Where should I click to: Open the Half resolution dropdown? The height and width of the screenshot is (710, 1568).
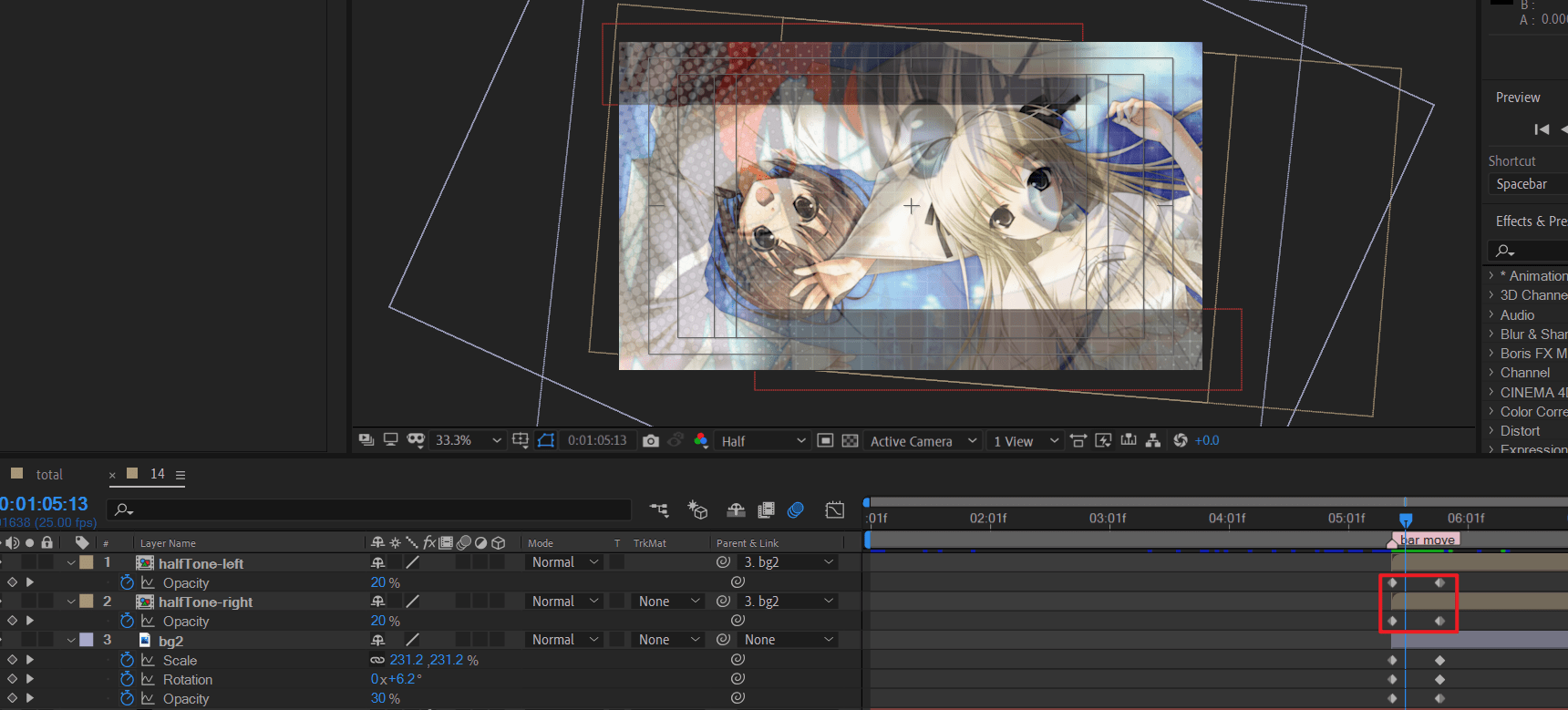point(763,440)
